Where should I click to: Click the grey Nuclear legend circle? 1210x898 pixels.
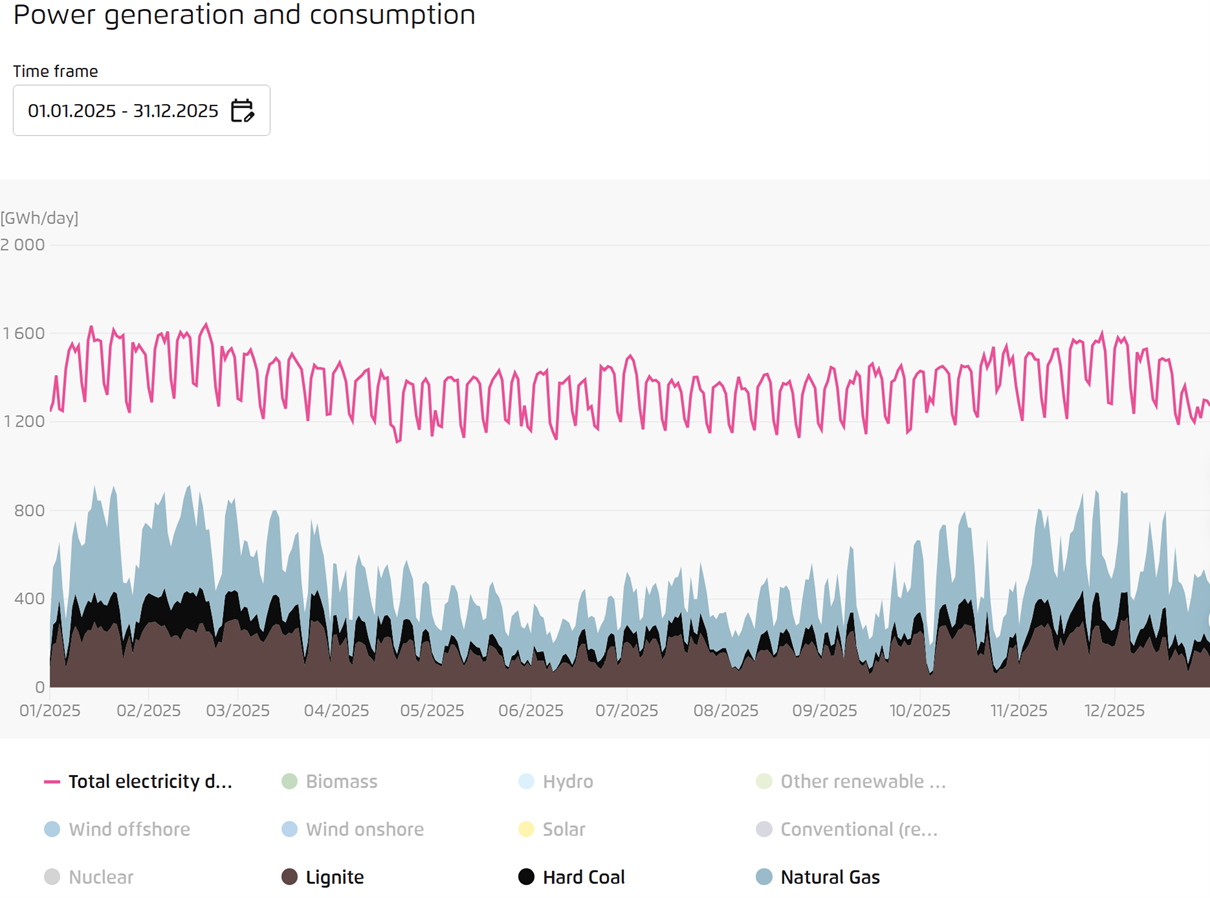click(x=52, y=877)
